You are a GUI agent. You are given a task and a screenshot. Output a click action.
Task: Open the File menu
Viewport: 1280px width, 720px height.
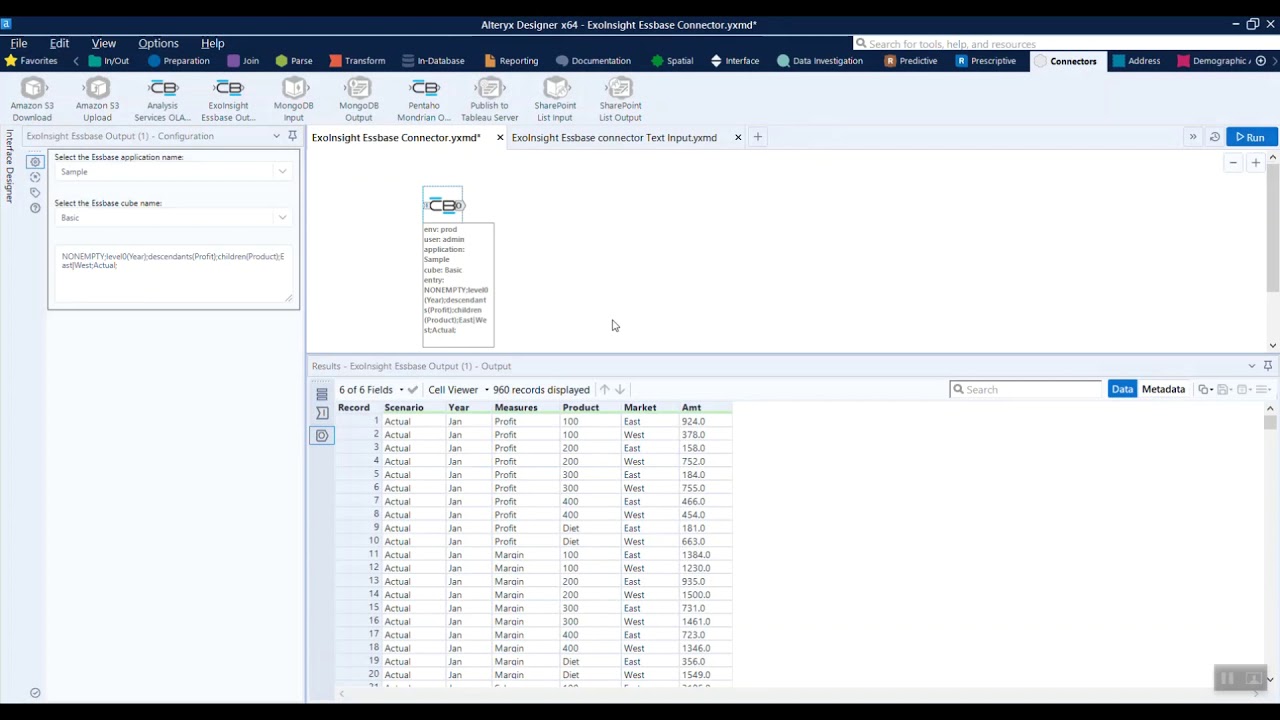[19, 43]
